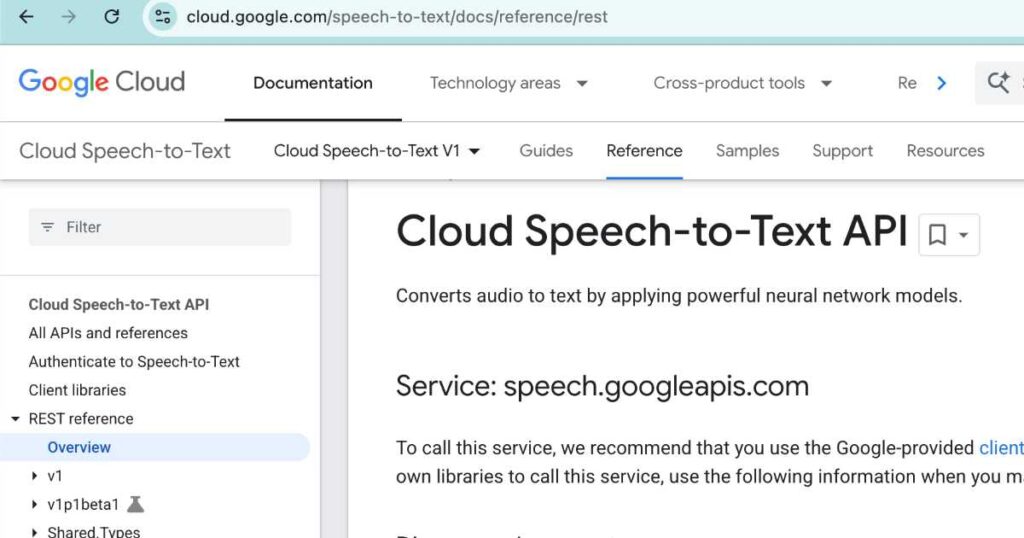Image resolution: width=1024 pixels, height=538 pixels.
Task: Click the bookmark icon beside the title
Action: pos(937,234)
